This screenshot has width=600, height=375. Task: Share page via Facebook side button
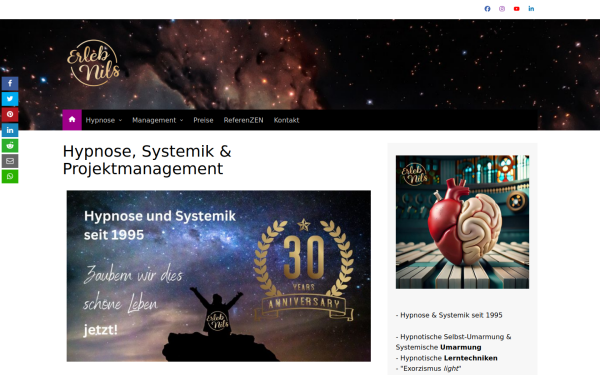[10, 83]
